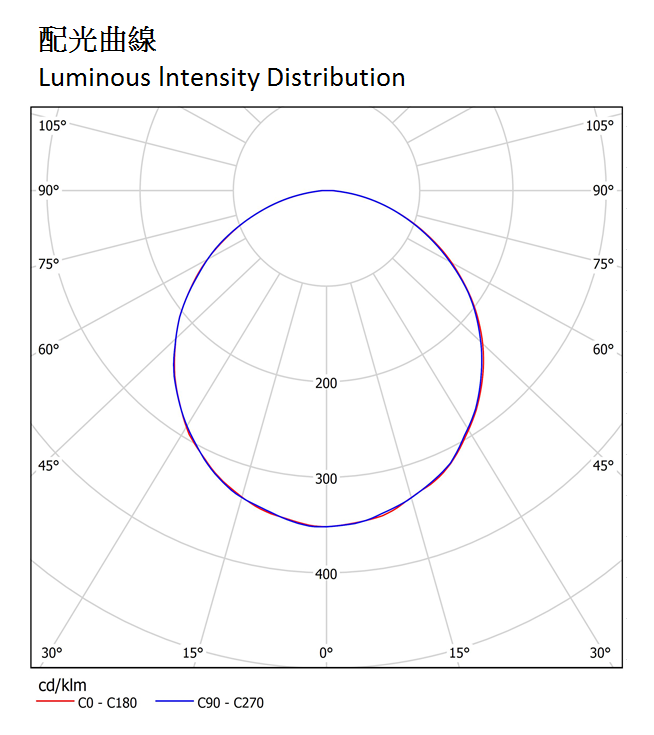Click the 400 radial scale label
This screenshot has width=654, height=735.
click(x=326, y=574)
